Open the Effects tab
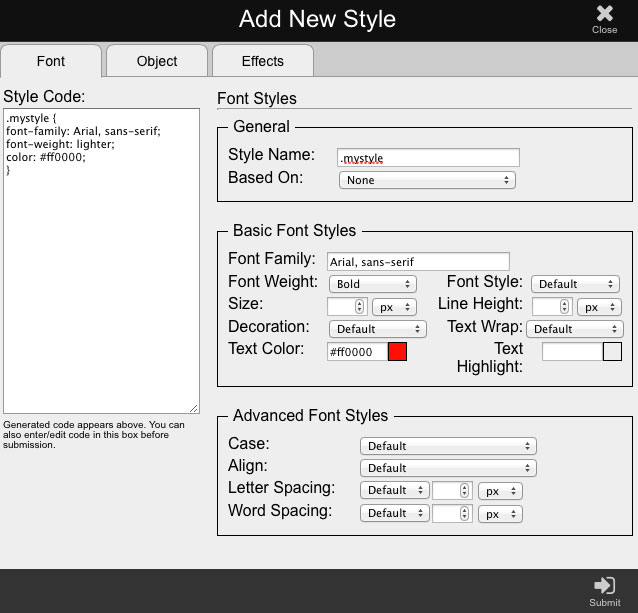The width and height of the screenshot is (638, 613). 263,61
